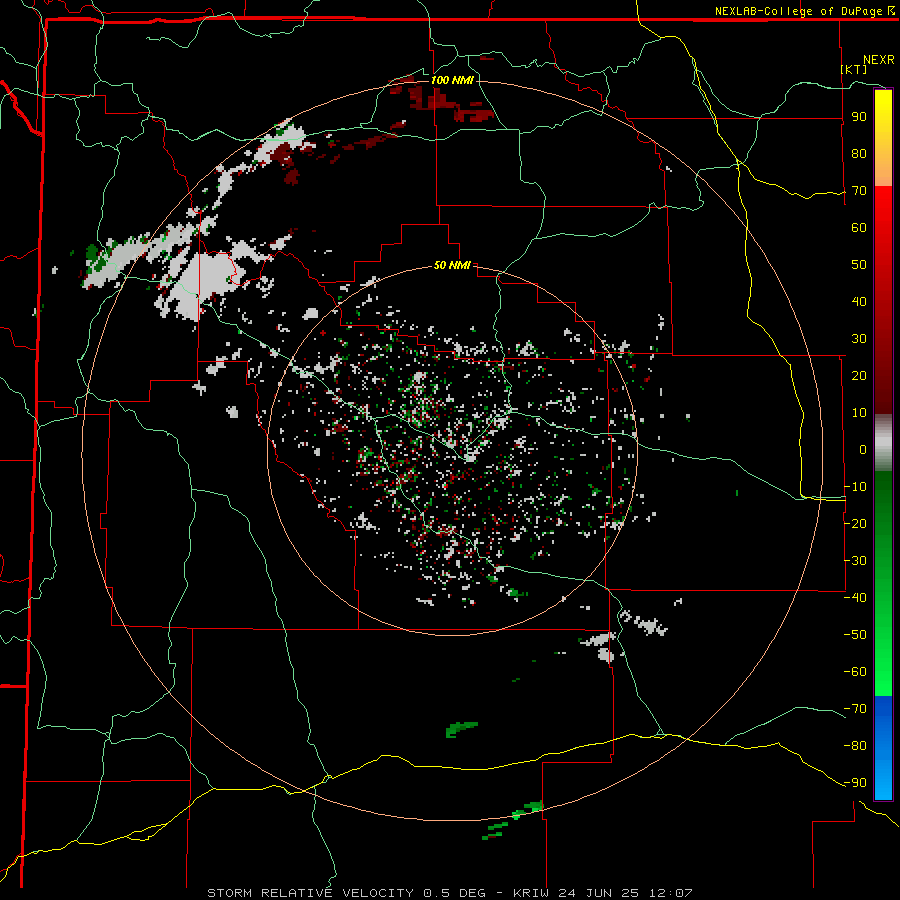
Task: Click the -80 value on velocity scale
Action: coord(855,746)
